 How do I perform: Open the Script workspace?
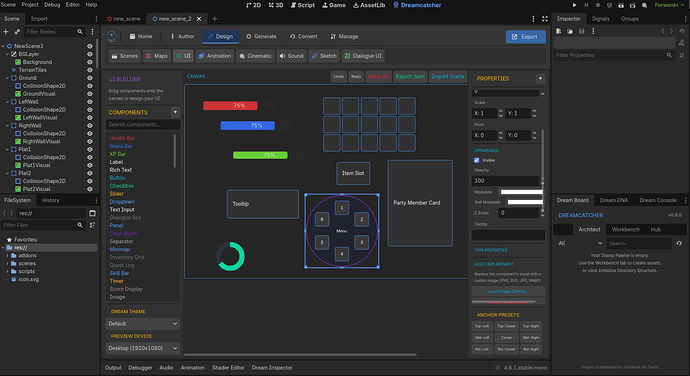pos(303,5)
